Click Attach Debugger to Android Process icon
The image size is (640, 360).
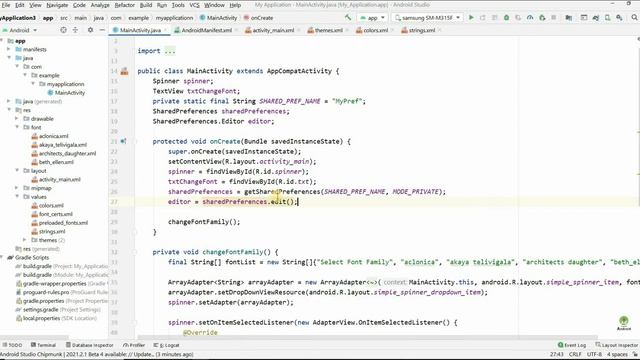pyautogui.click(x=542, y=18)
